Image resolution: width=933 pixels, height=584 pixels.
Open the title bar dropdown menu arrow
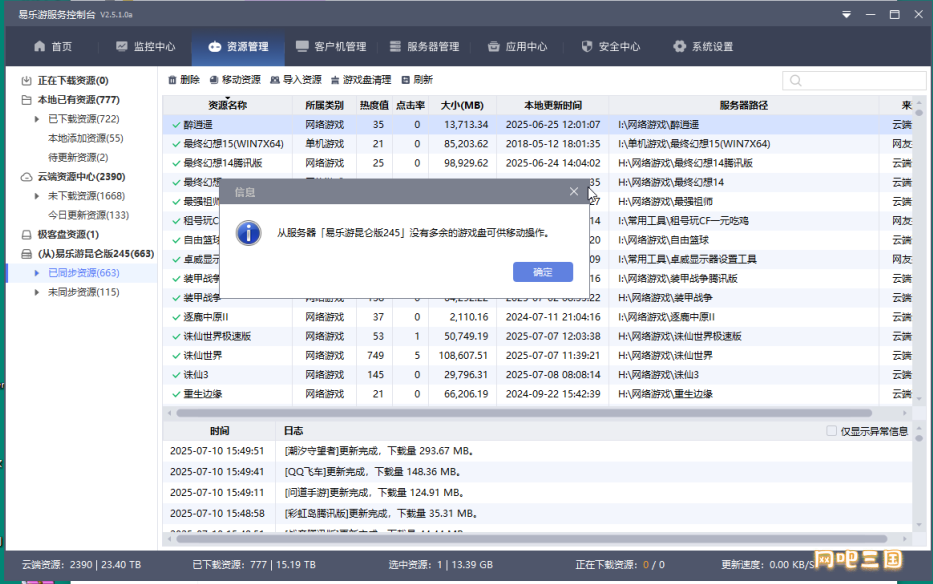[846, 14]
